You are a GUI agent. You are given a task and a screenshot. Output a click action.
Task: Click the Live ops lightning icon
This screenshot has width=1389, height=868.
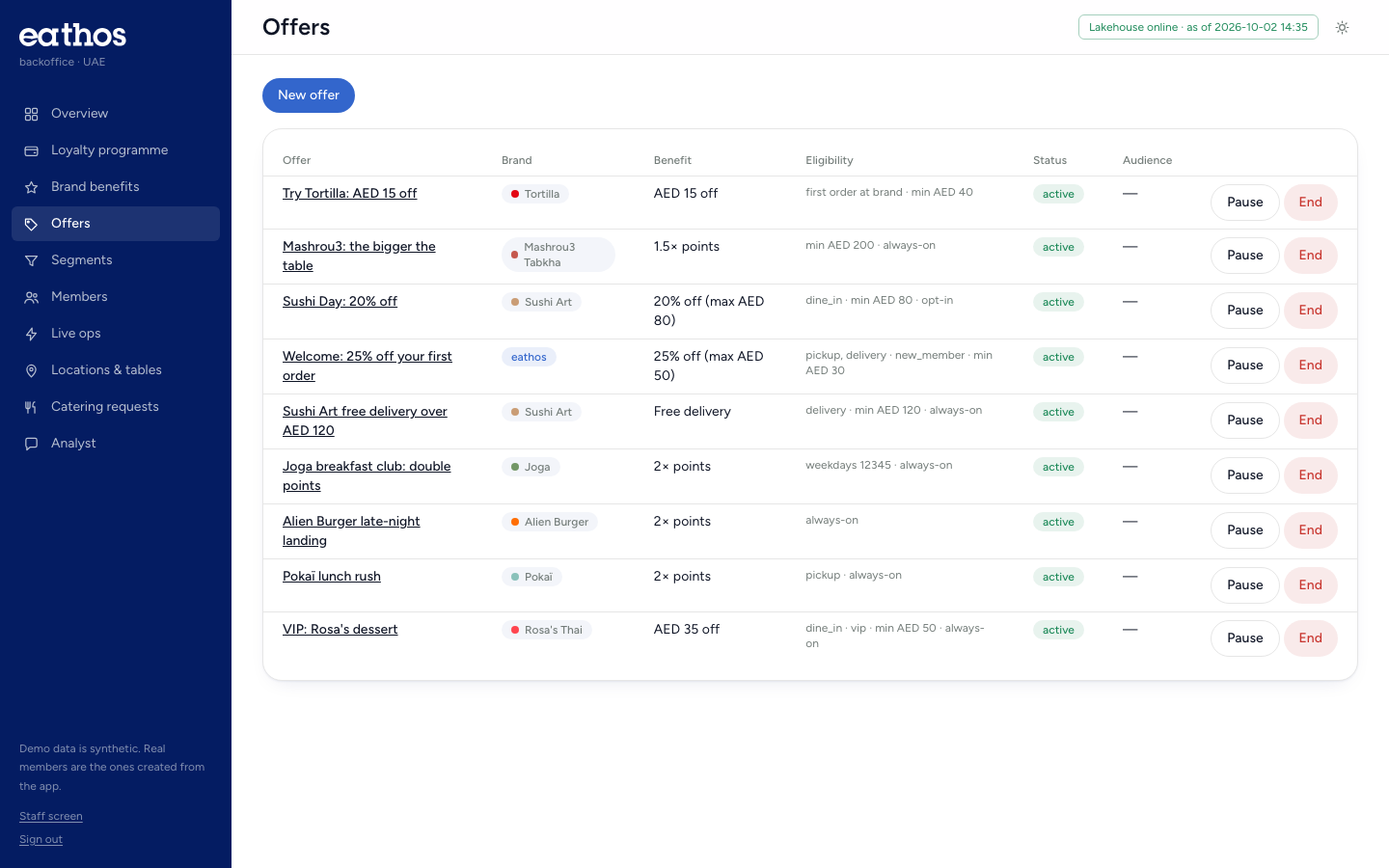31,334
